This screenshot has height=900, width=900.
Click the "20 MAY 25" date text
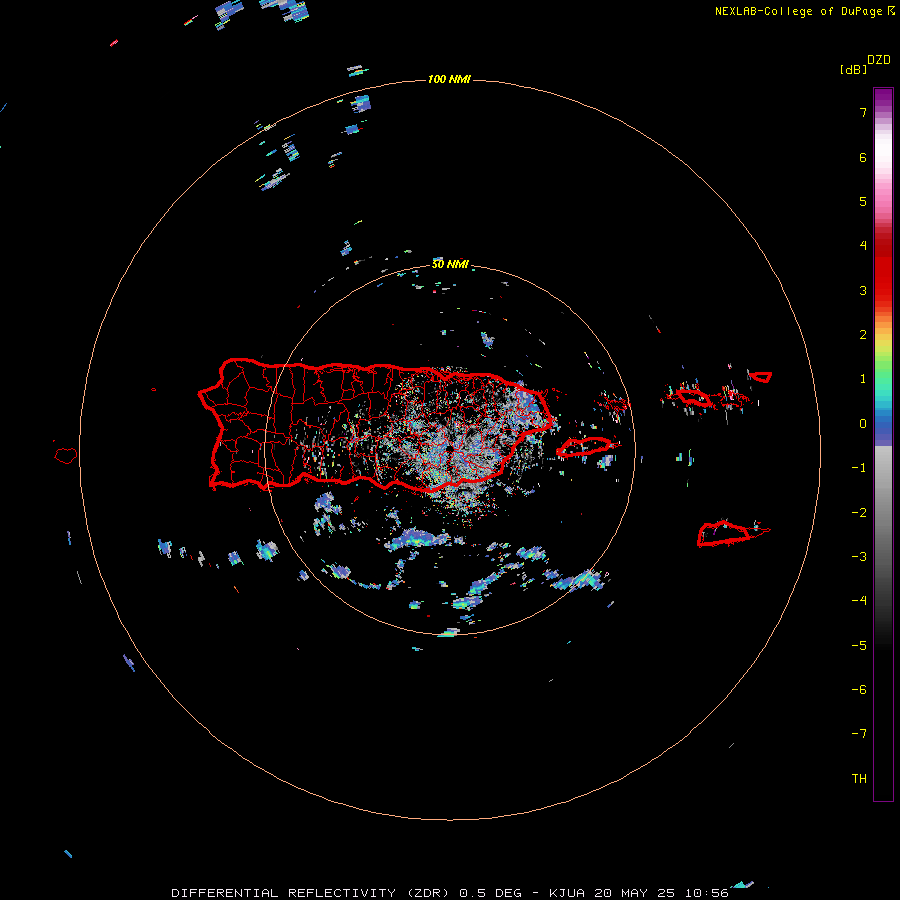[637, 893]
